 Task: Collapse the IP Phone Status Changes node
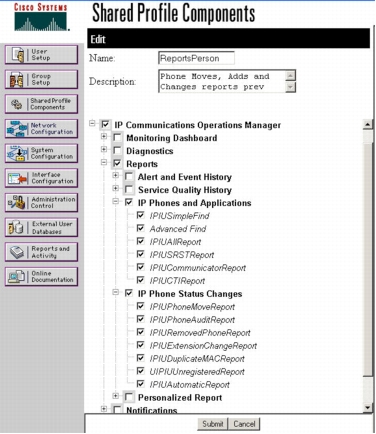116,292
